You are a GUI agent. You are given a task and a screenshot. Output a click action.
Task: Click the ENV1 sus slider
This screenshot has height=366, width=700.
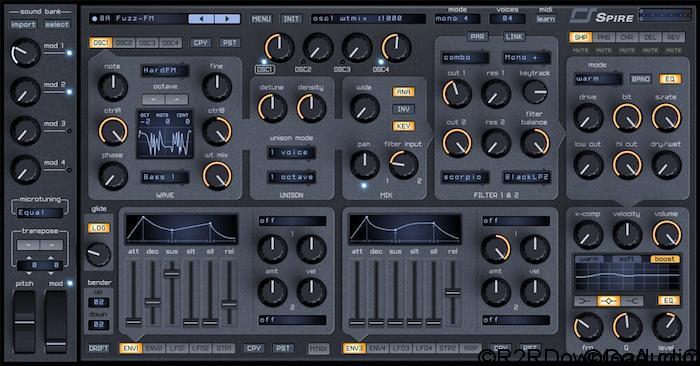coord(172,293)
